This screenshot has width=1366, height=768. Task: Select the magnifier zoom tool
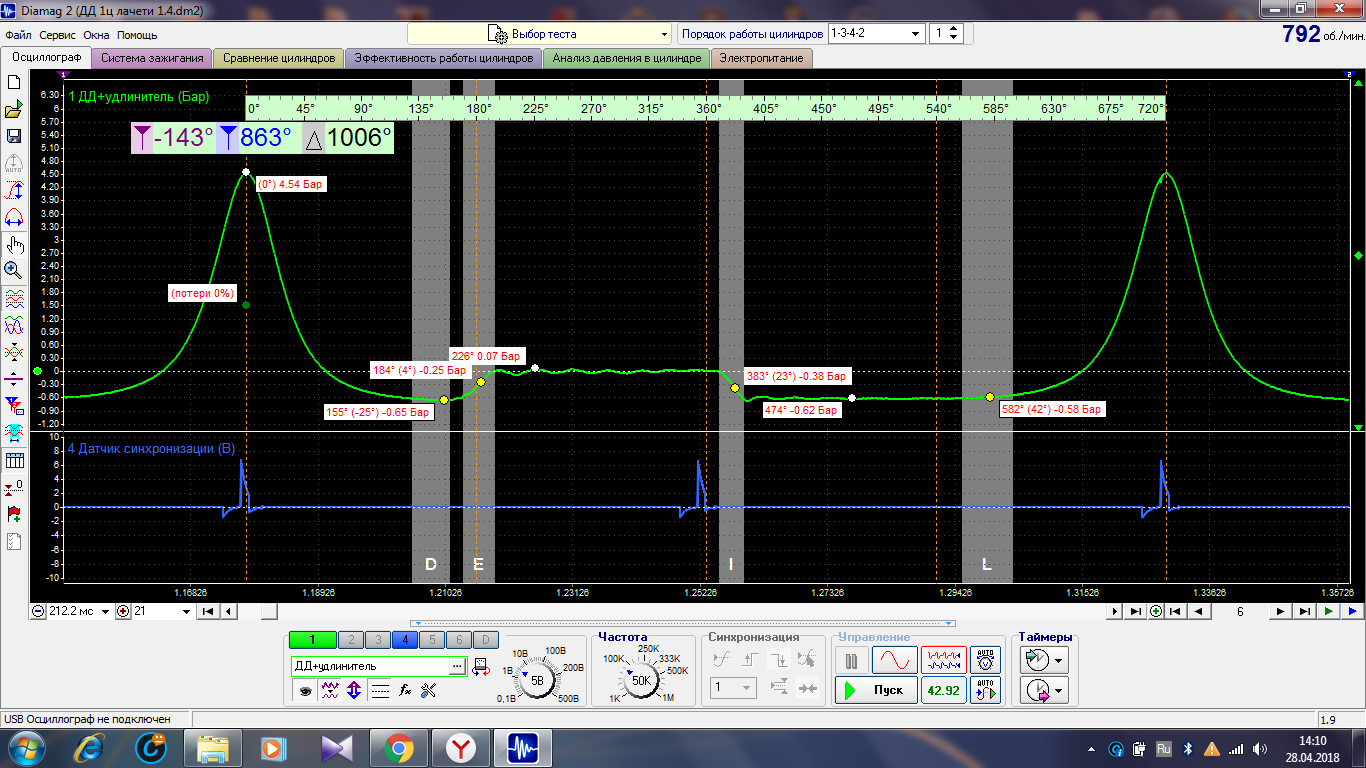(14, 270)
